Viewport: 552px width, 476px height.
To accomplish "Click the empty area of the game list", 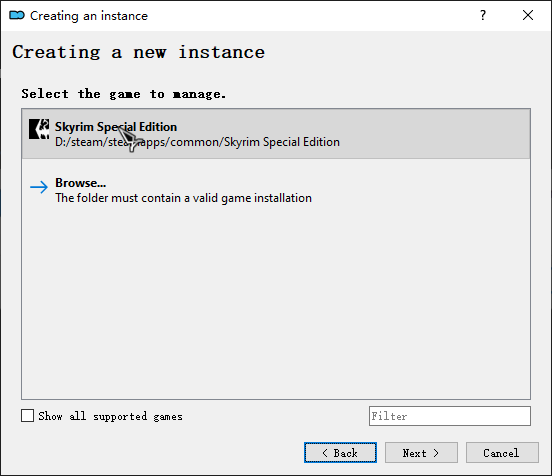I will tap(276, 303).
